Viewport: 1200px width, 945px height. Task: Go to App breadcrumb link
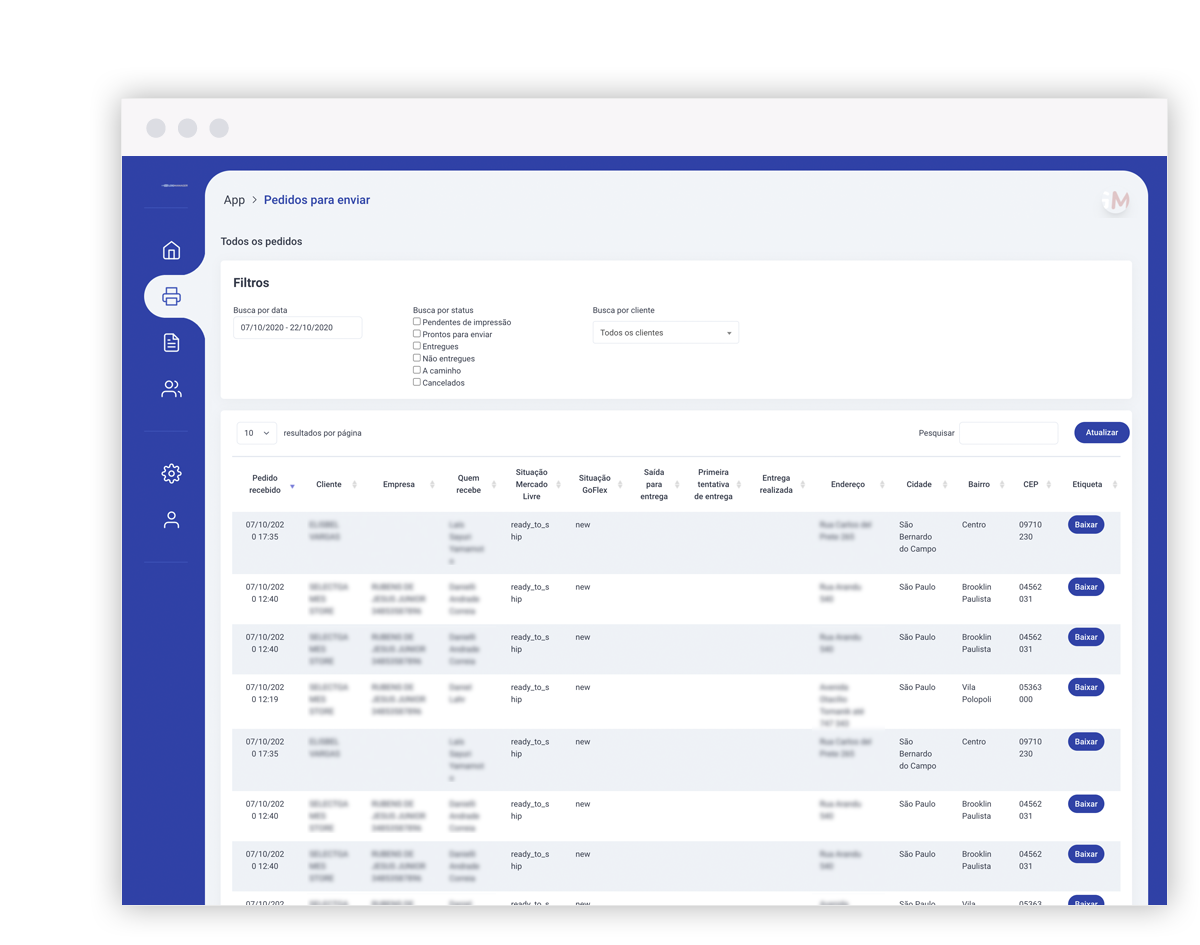[x=234, y=200]
